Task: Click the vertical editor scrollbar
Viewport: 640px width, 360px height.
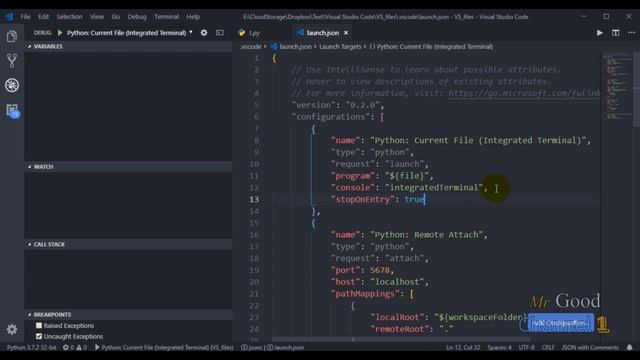Action: (x=637, y=90)
